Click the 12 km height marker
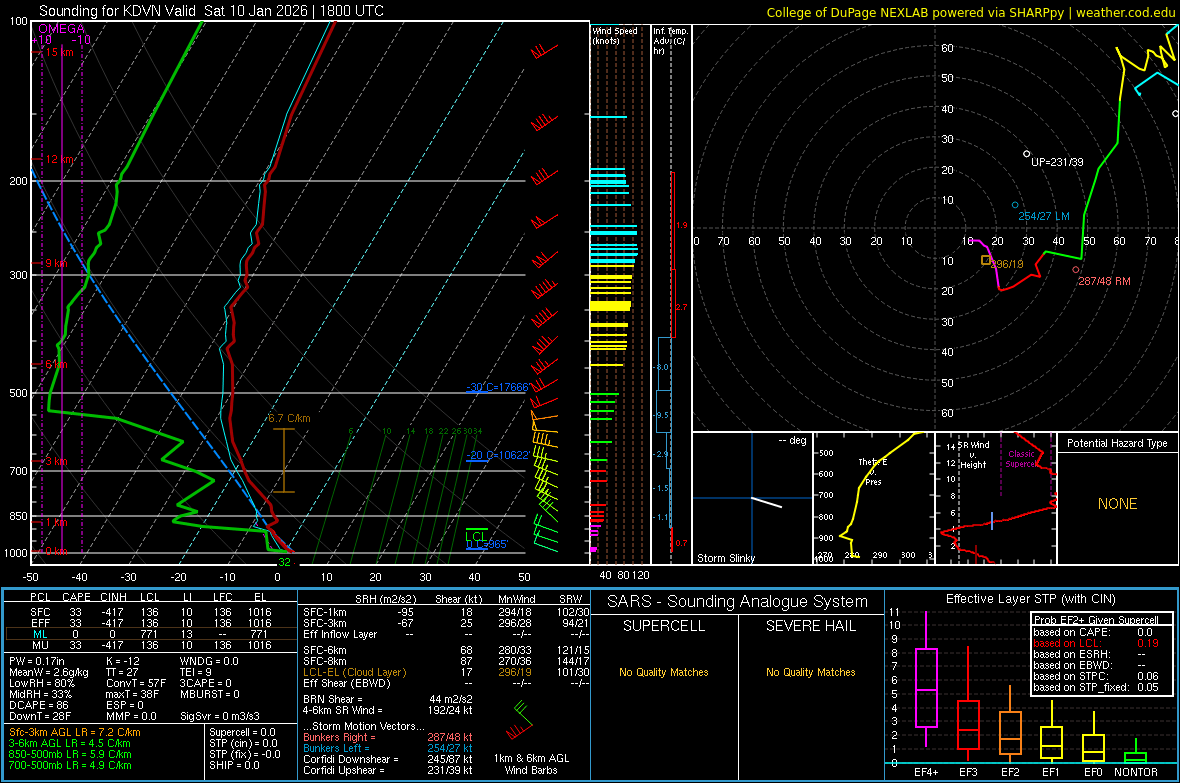The height and width of the screenshot is (783, 1180). pyautogui.click(x=59, y=159)
